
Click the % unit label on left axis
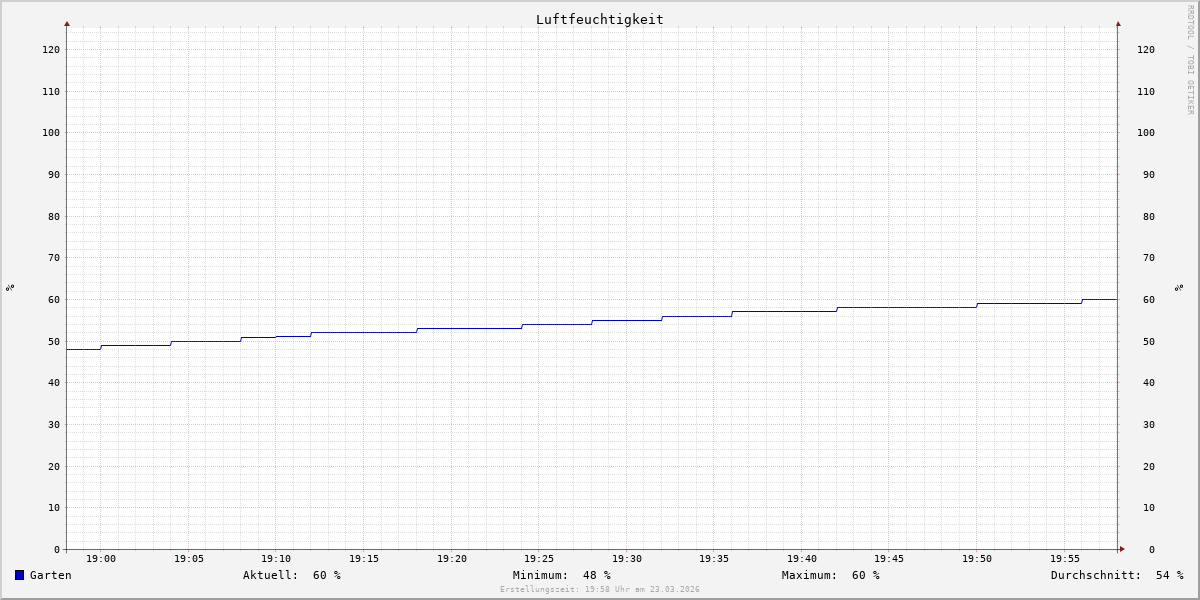tap(10, 287)
